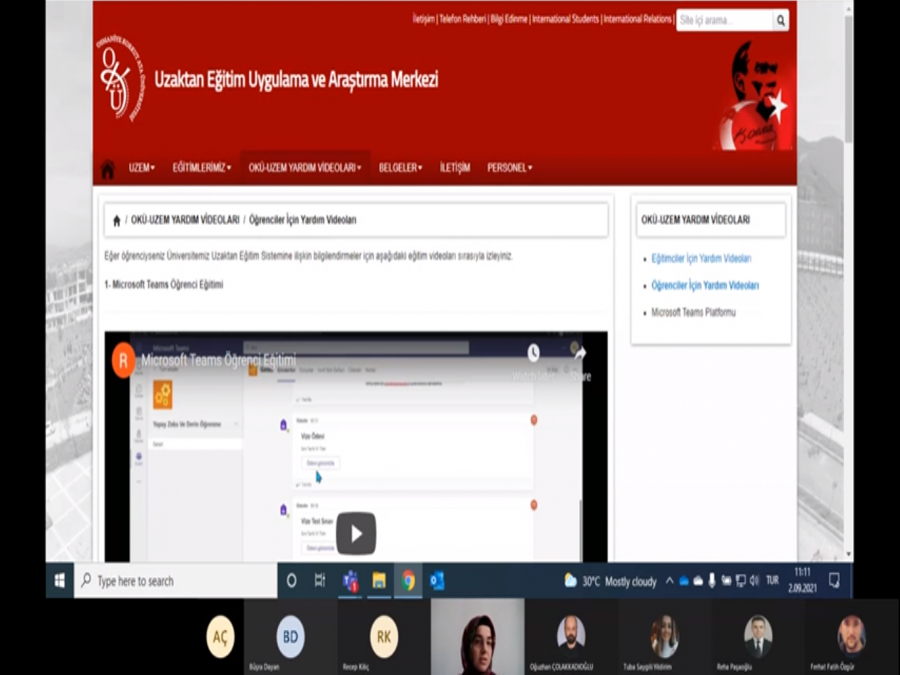The image size is (900, 675).
Task: Expand the EĞİTİMLERİMİZ menu
Action: (201, 168)
